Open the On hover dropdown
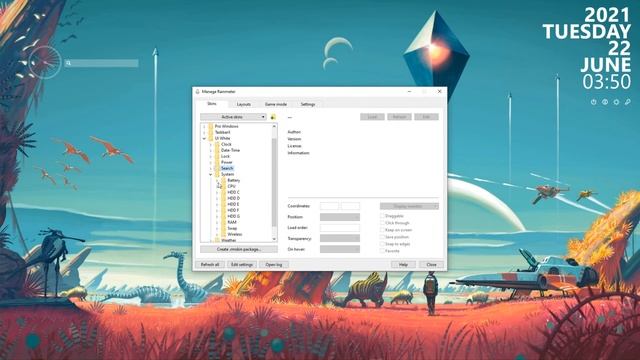This screenshot has width=640, height=360. pos(340,249)
